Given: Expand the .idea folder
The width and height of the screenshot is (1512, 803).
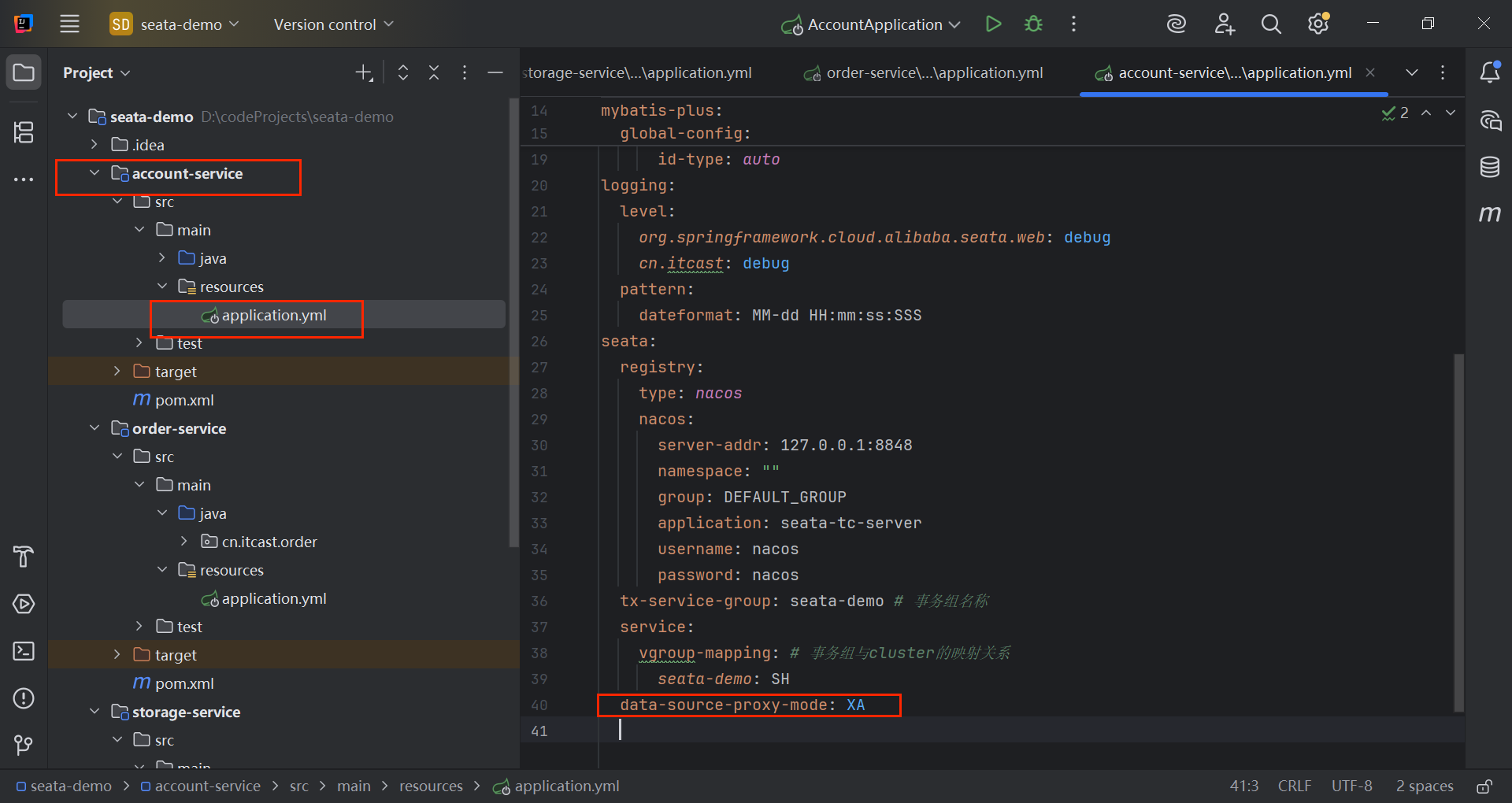Looking at the screenshot, I should tap(94, 145).
